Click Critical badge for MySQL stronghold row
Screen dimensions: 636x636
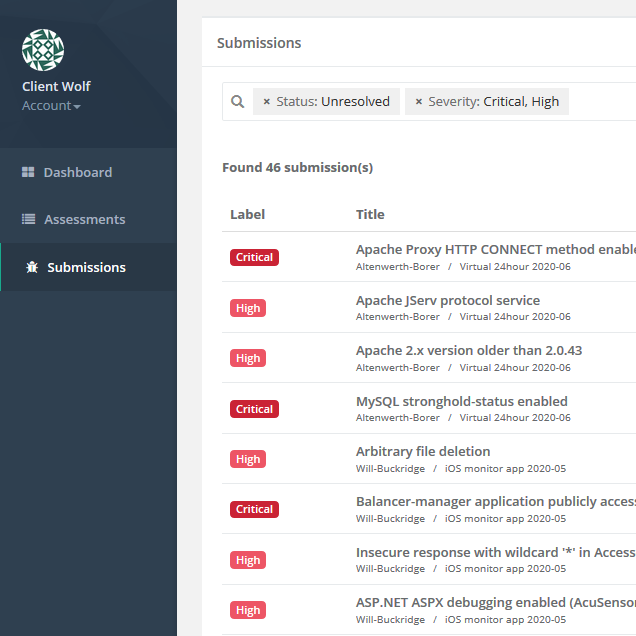click(254, 409)
